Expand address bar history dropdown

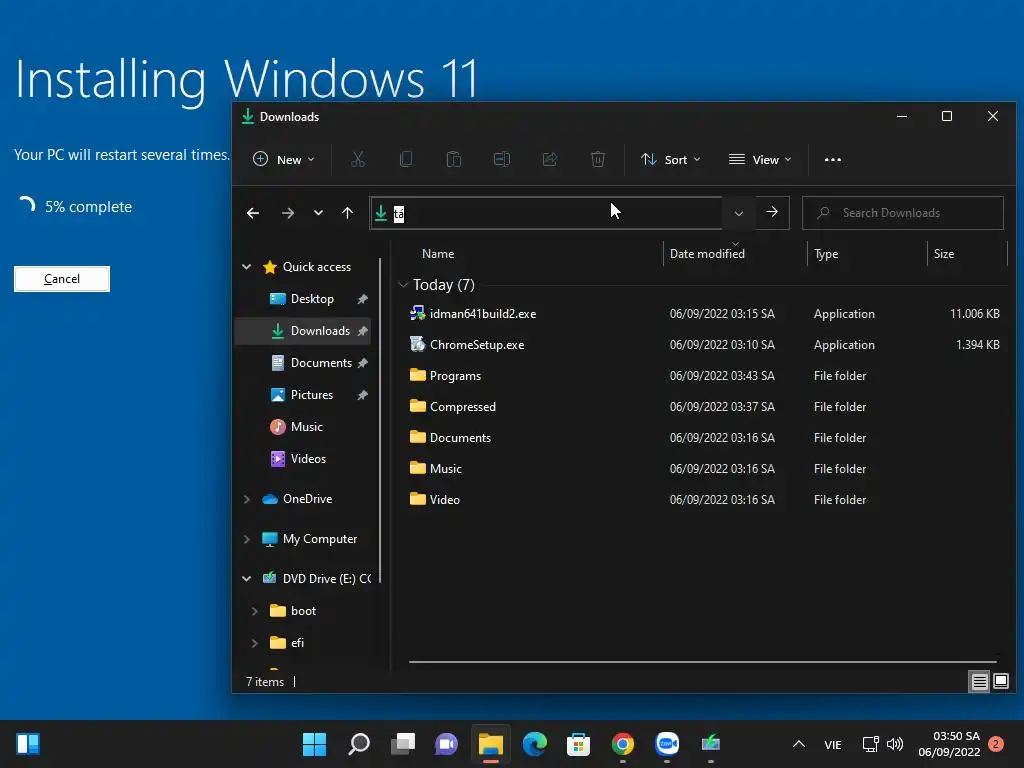(x=739, y=213)
